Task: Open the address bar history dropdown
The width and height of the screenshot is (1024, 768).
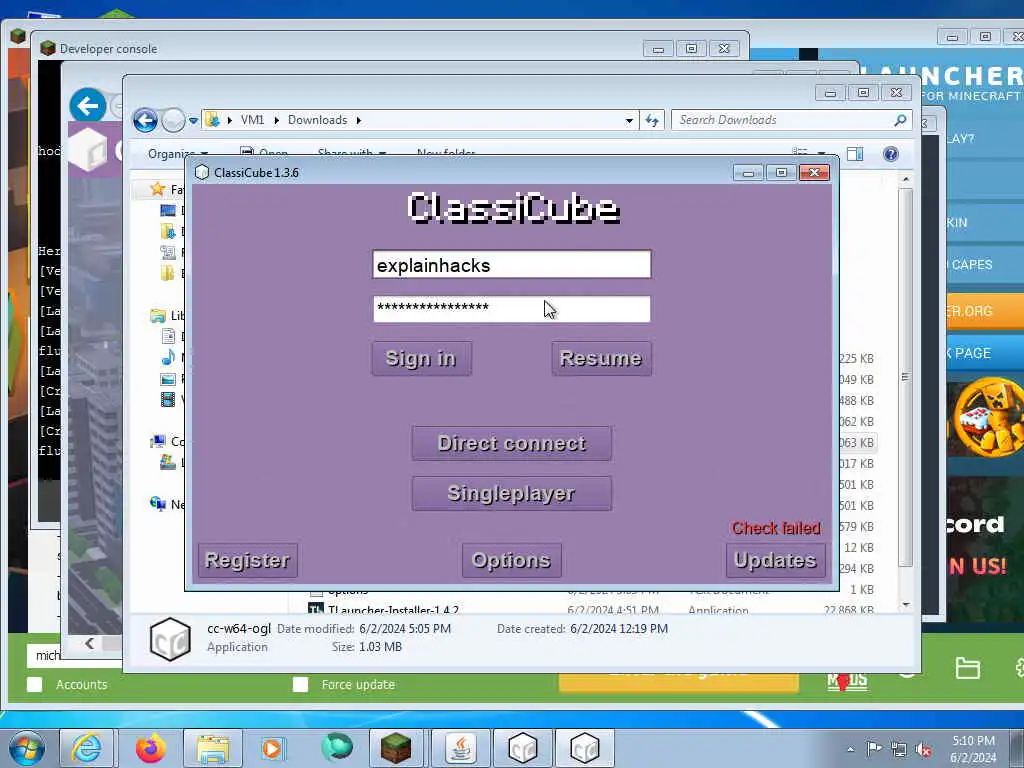Action: point(629,120)
